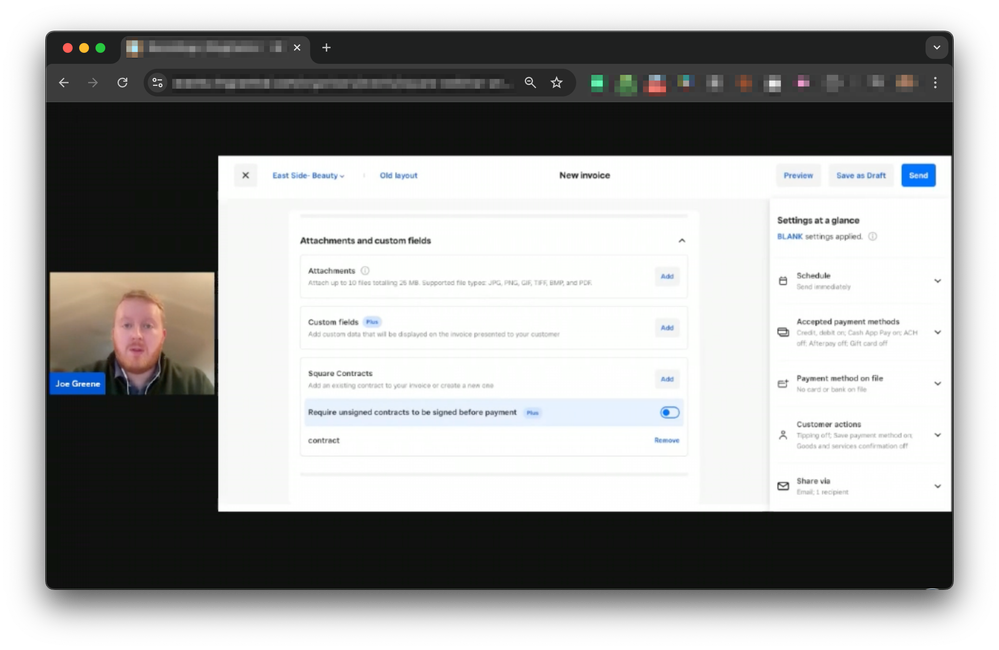Add a Square Contract to invoice
Screen dimensions: 999x650
tap(666, 379)
